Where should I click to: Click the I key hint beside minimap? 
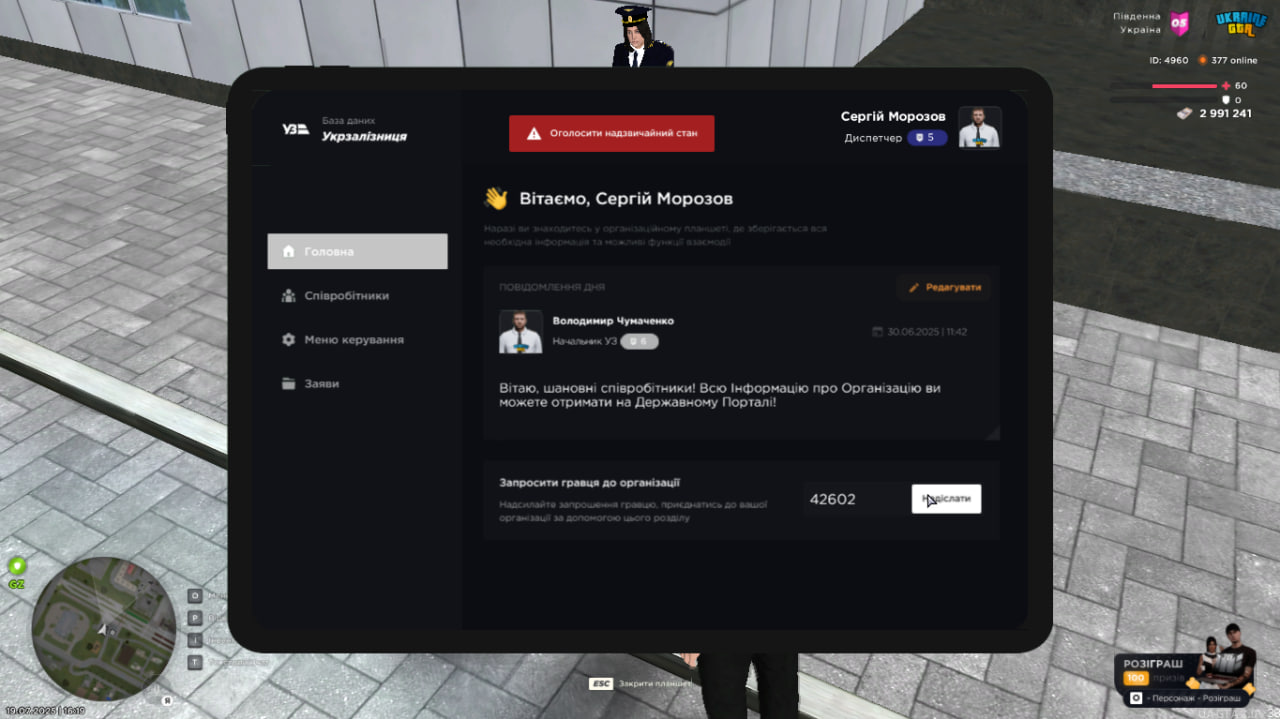pos(194,640)
